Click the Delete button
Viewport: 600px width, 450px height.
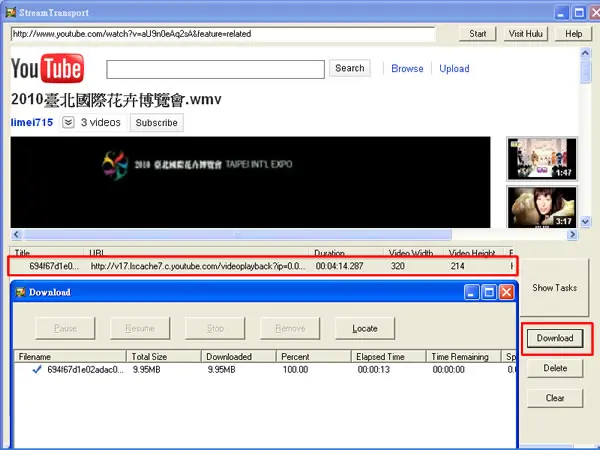[555, 368]
